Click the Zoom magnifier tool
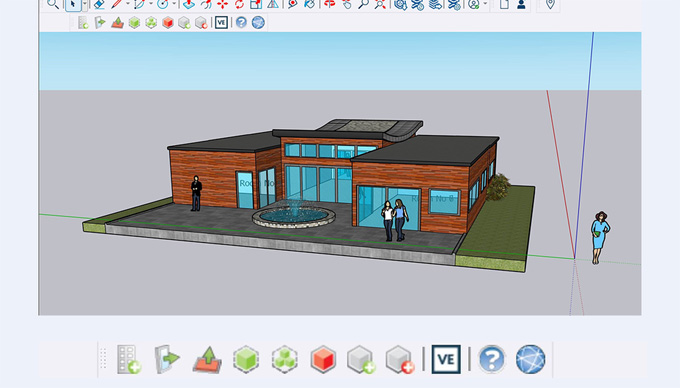This screenshot has height=388, width=680. tap(363, 4)
